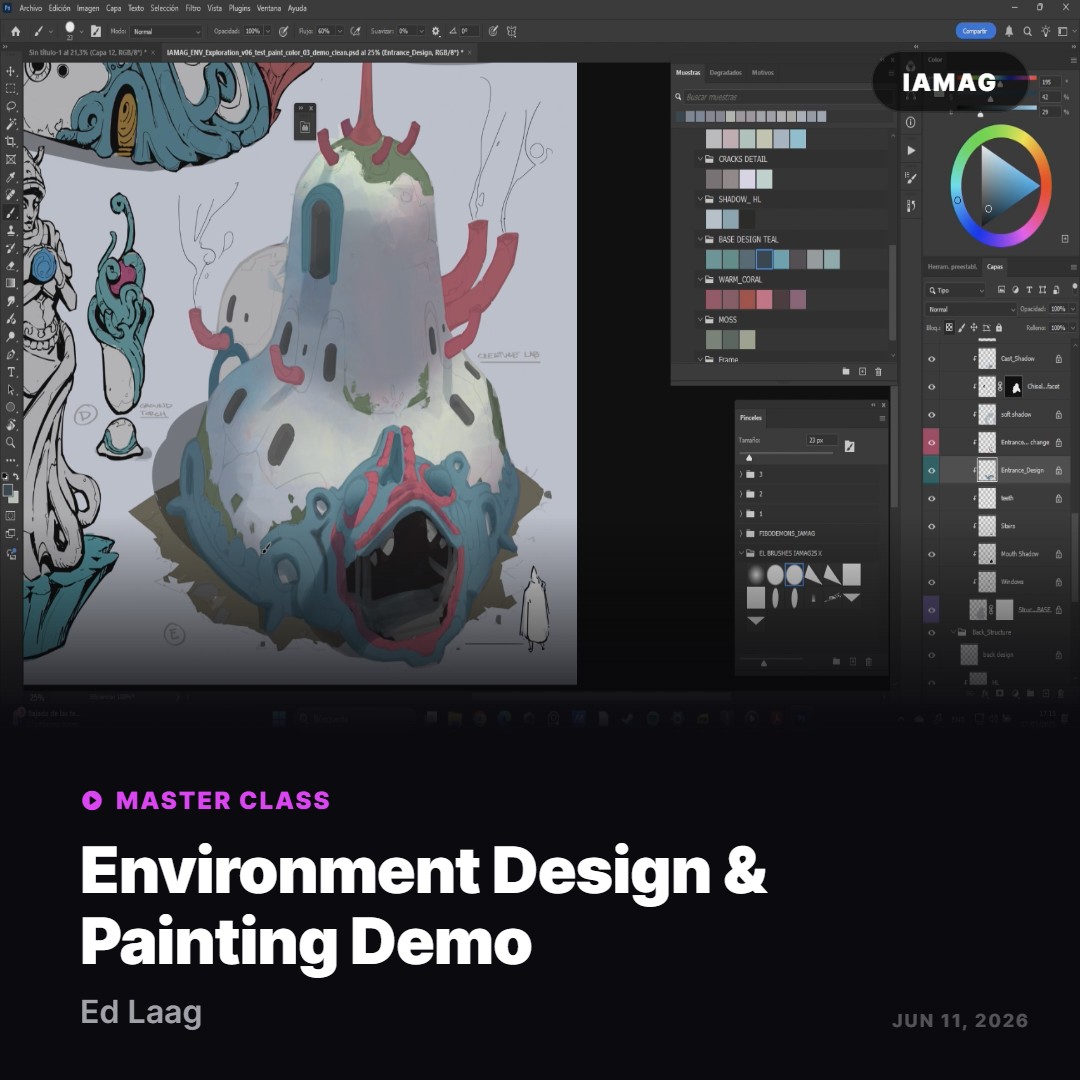Hide the soft shadow layer
Viewport: 1080px width, 1080px height.
[x=931, y=415]
